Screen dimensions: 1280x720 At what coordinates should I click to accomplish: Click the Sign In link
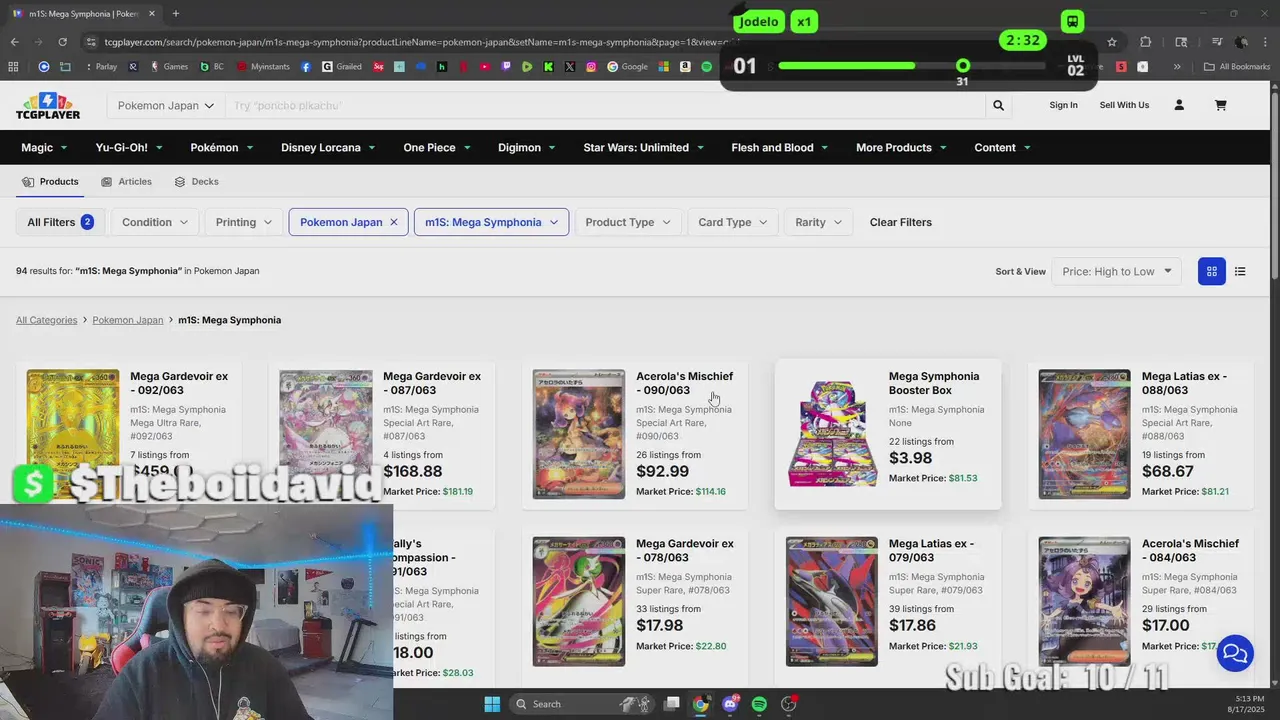(1063, 105)
